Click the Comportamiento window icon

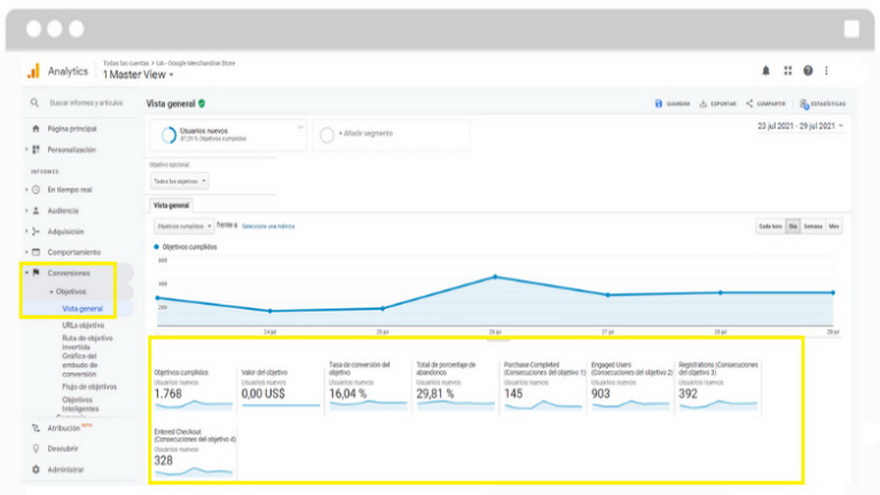[36, 252]
